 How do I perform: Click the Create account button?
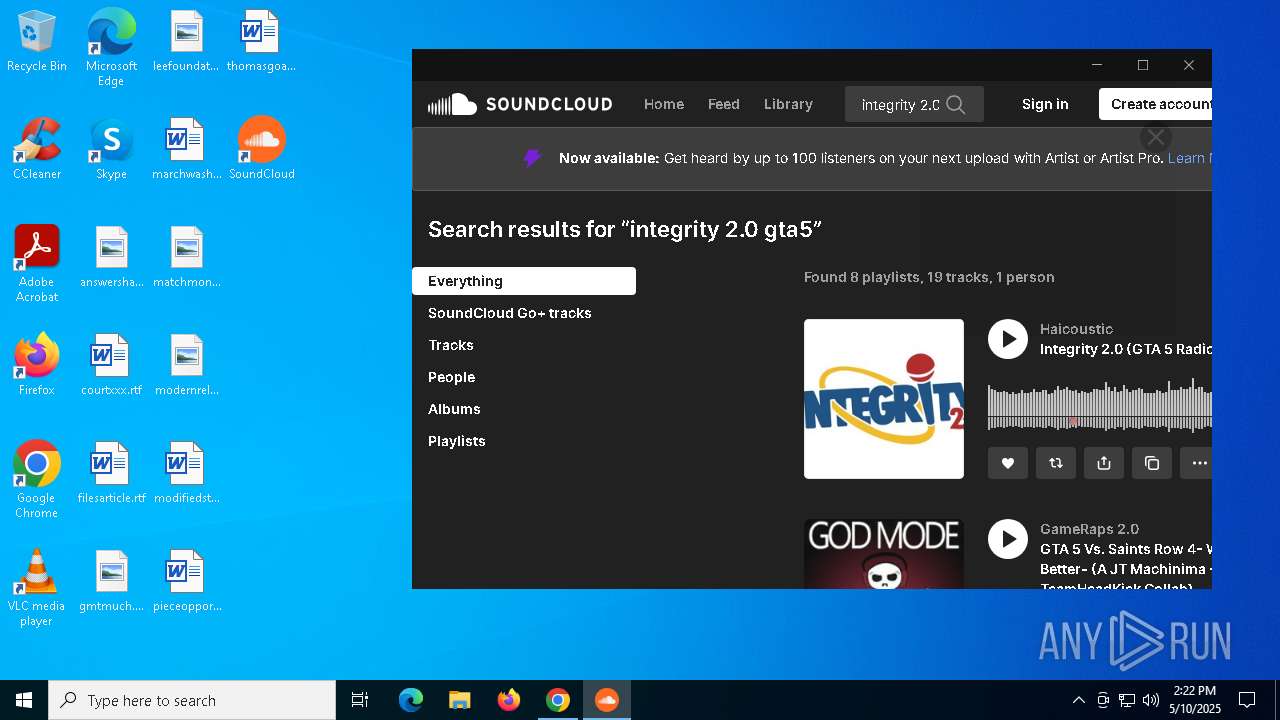(x=1156, y=104)
